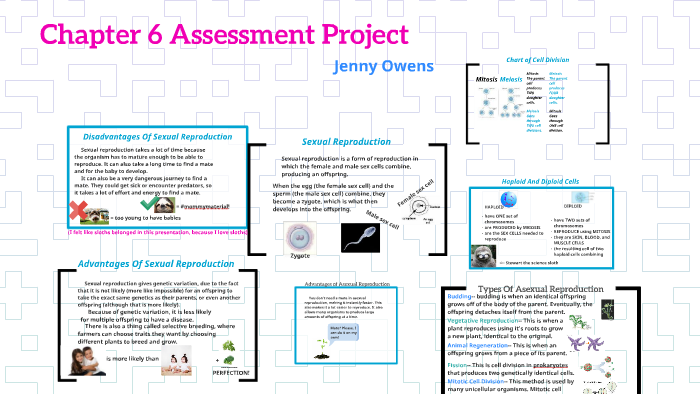Click the green vegetative plant image
700x394 pixels.
click(x=579, y=322)
